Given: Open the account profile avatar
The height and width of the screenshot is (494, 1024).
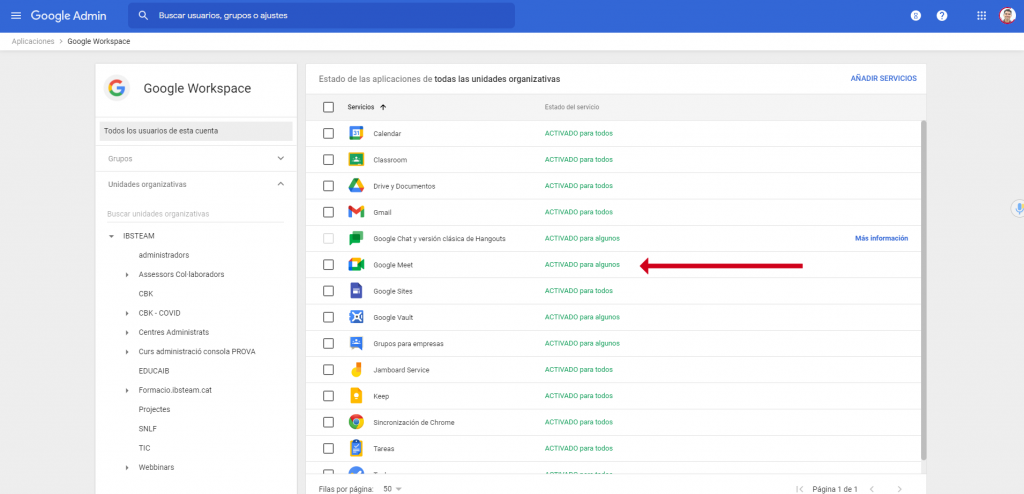Looking at the screenshot, I should [1007, 16].
